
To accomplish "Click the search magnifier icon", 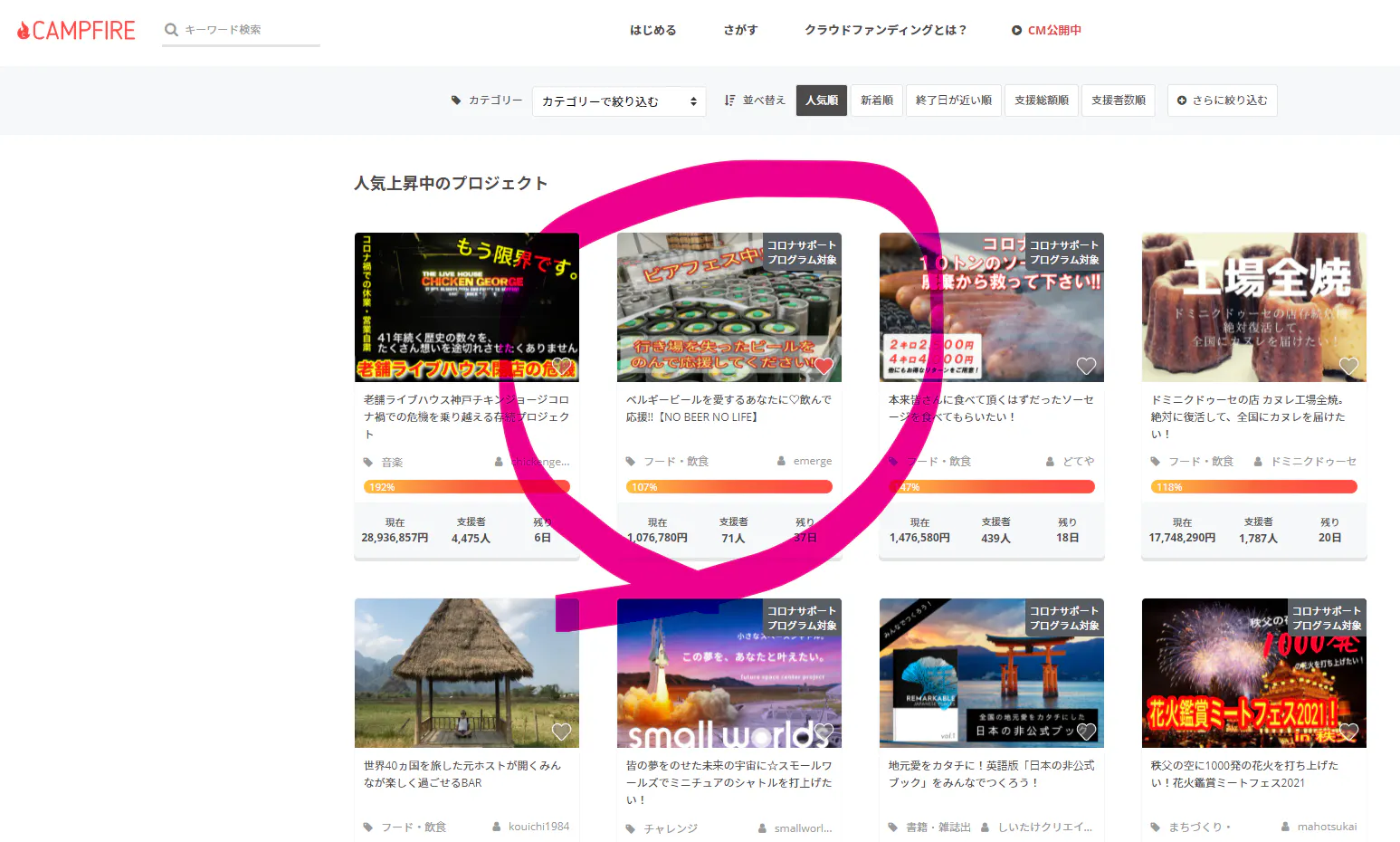I will (x=170, y=30).
